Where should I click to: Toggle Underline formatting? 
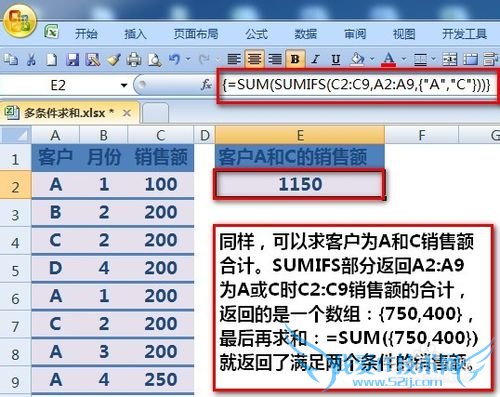[x=336, y=59]
